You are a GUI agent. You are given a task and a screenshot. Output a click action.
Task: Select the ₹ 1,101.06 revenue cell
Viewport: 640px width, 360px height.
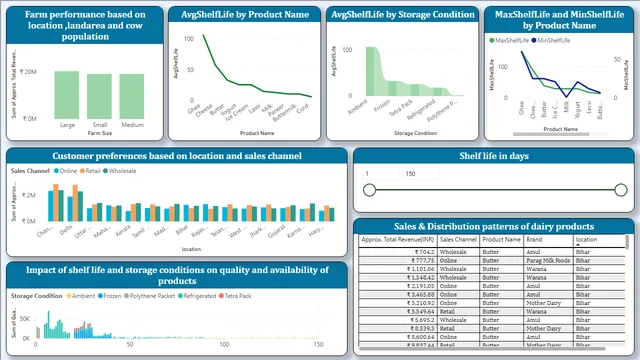[398, 269]
